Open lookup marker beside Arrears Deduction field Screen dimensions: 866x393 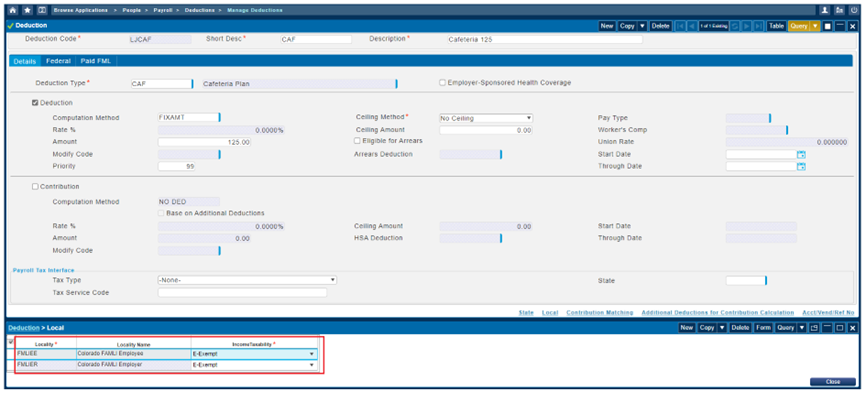click(x=501, y=155)
